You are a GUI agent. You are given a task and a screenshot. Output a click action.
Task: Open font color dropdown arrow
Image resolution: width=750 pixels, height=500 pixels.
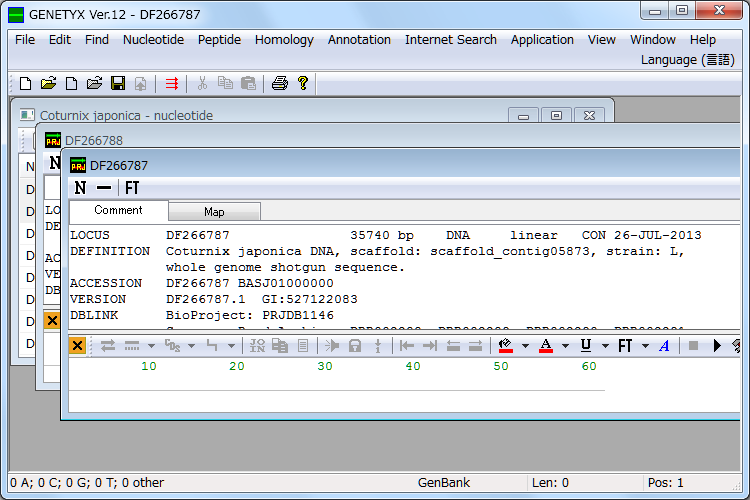click(565, 346)
